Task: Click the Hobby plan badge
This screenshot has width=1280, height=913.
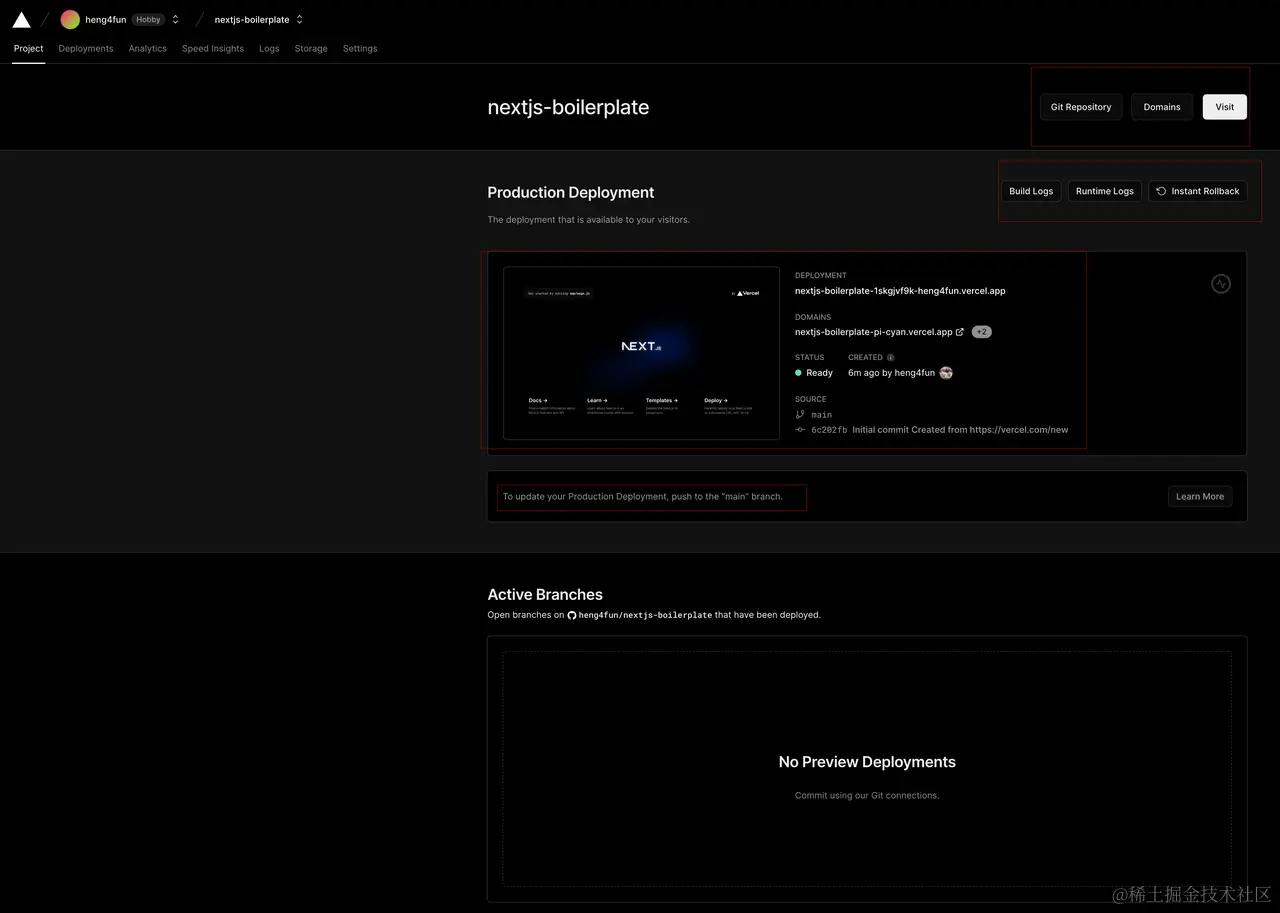Action: [148, 19]
